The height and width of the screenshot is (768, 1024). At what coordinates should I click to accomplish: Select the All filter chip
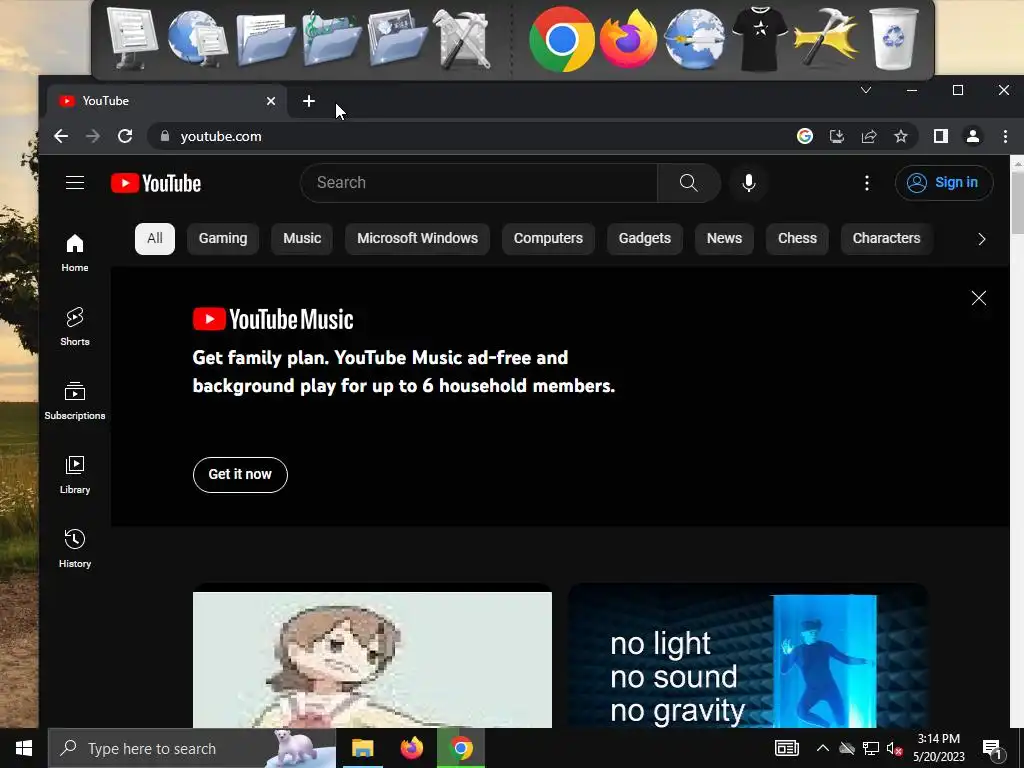(x=155, y=238)
